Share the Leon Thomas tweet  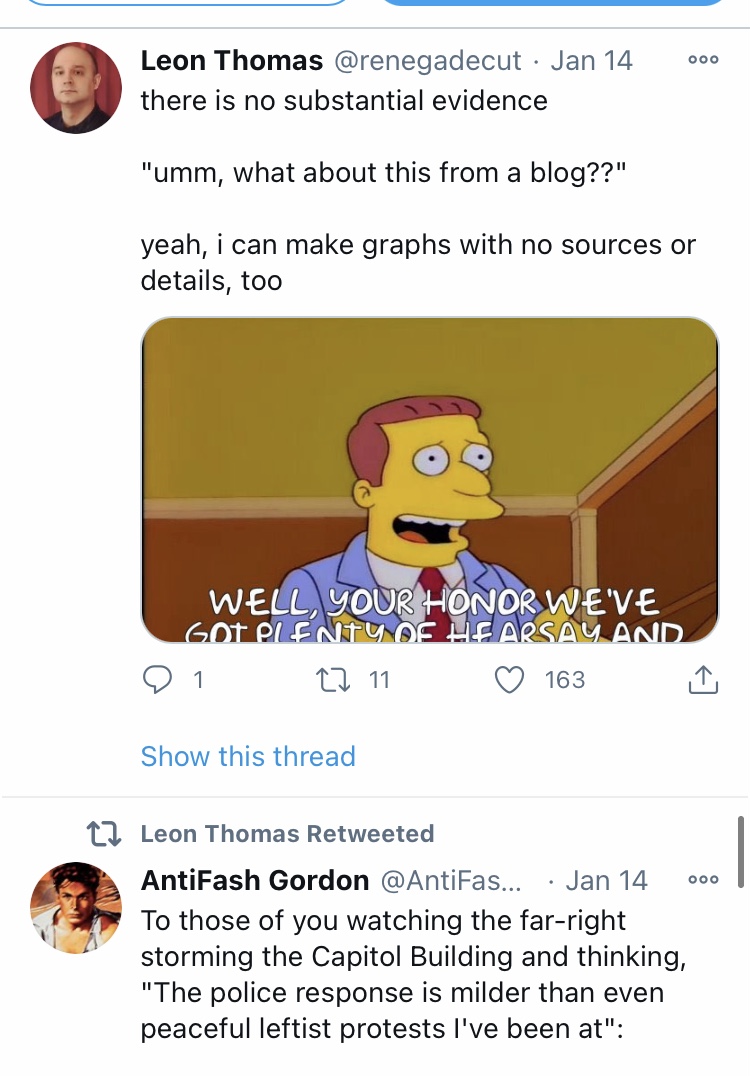703,679
